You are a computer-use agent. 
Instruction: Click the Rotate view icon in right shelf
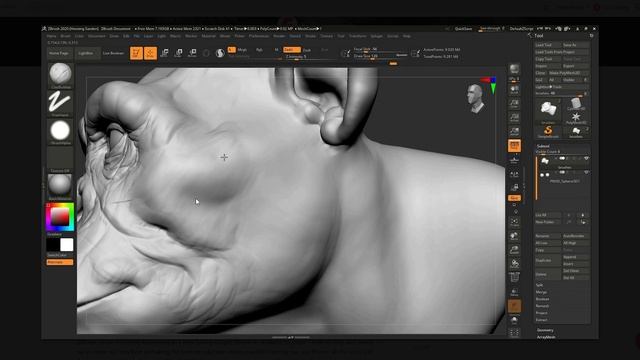coord(514,264)
